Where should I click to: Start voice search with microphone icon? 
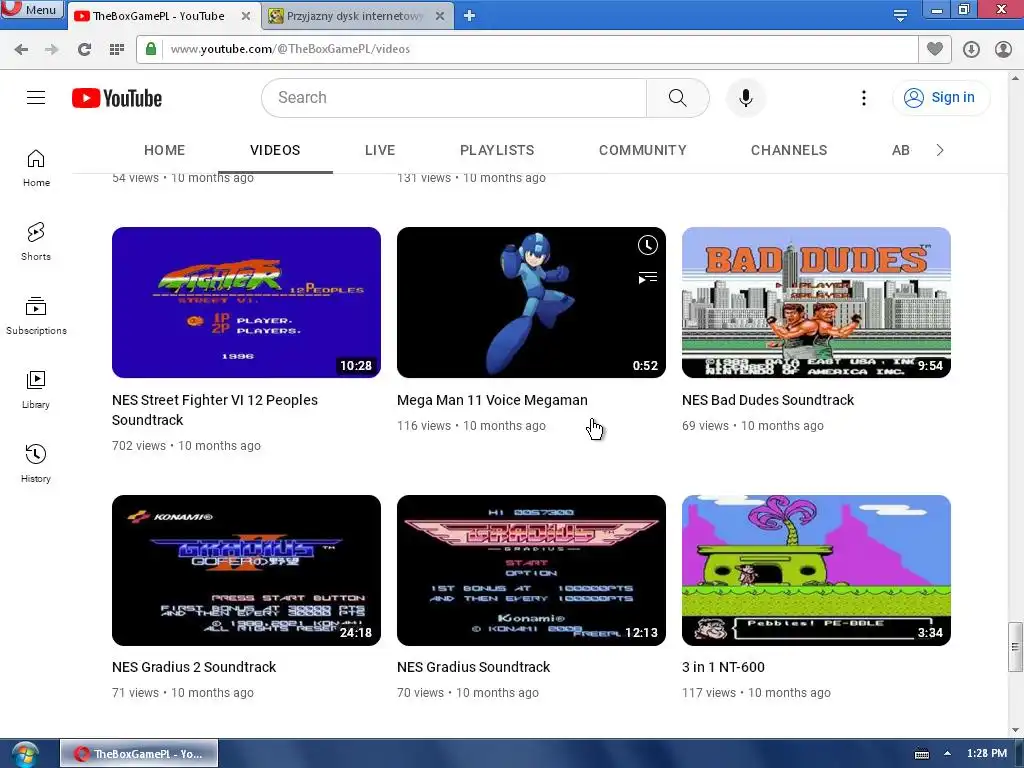(745, 98)
